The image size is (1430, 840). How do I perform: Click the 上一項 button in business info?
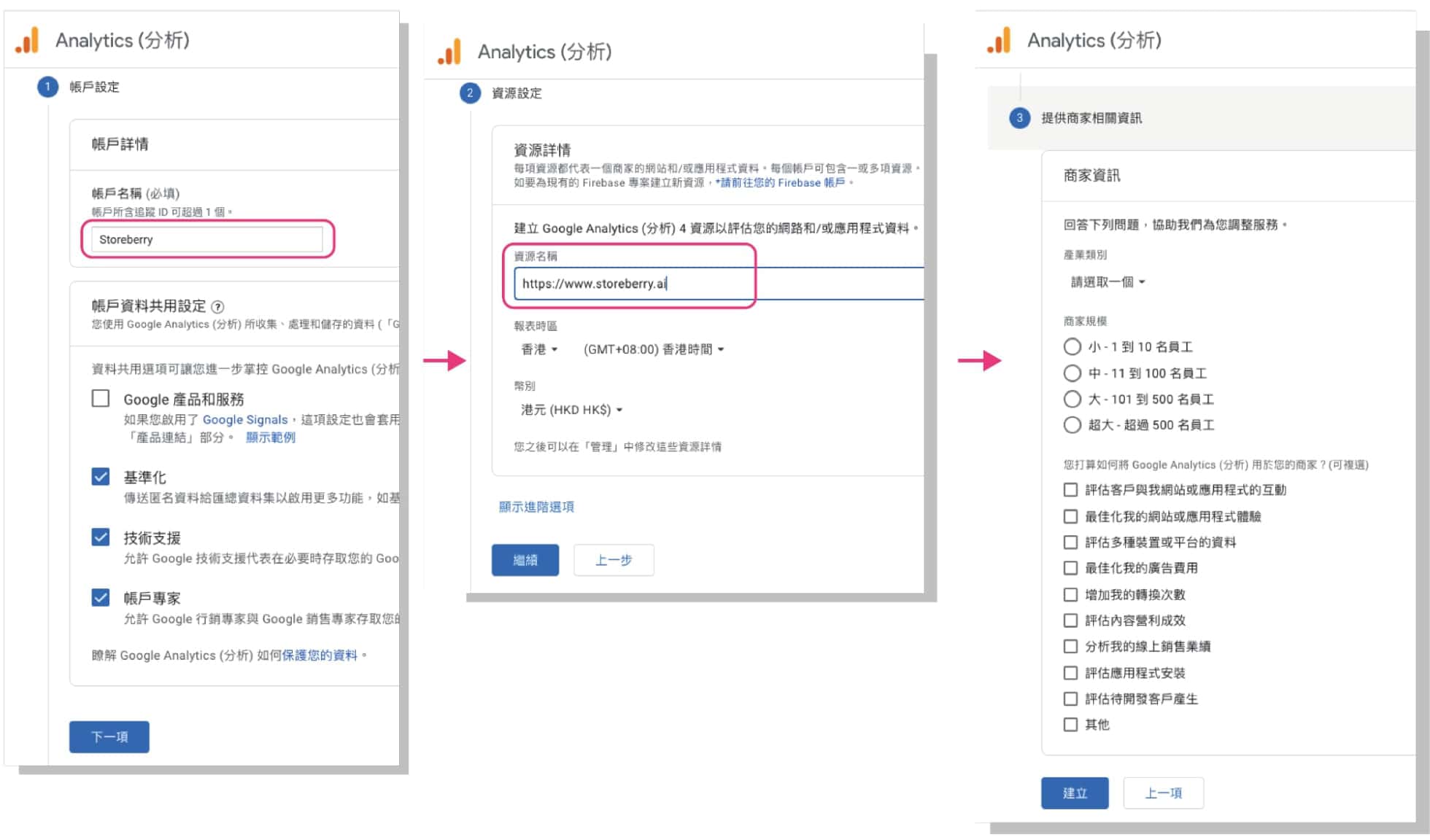point(1164,793)
